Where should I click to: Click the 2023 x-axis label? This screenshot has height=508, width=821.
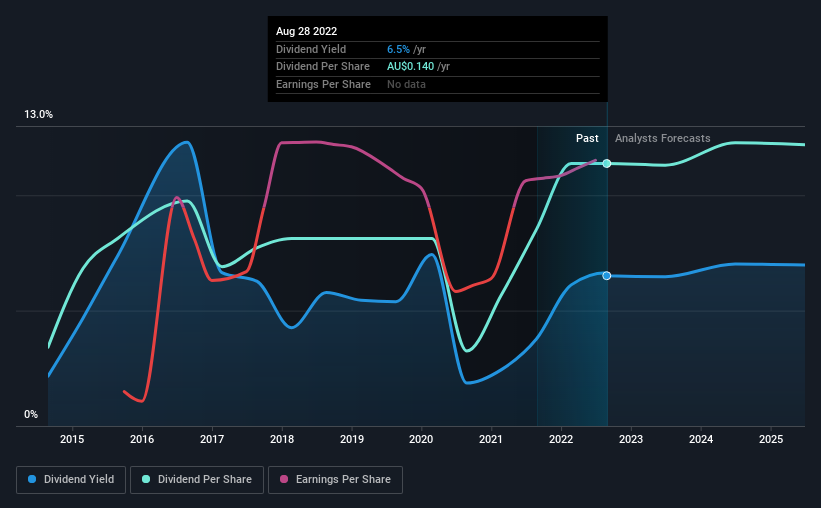[x=631, y=439]
